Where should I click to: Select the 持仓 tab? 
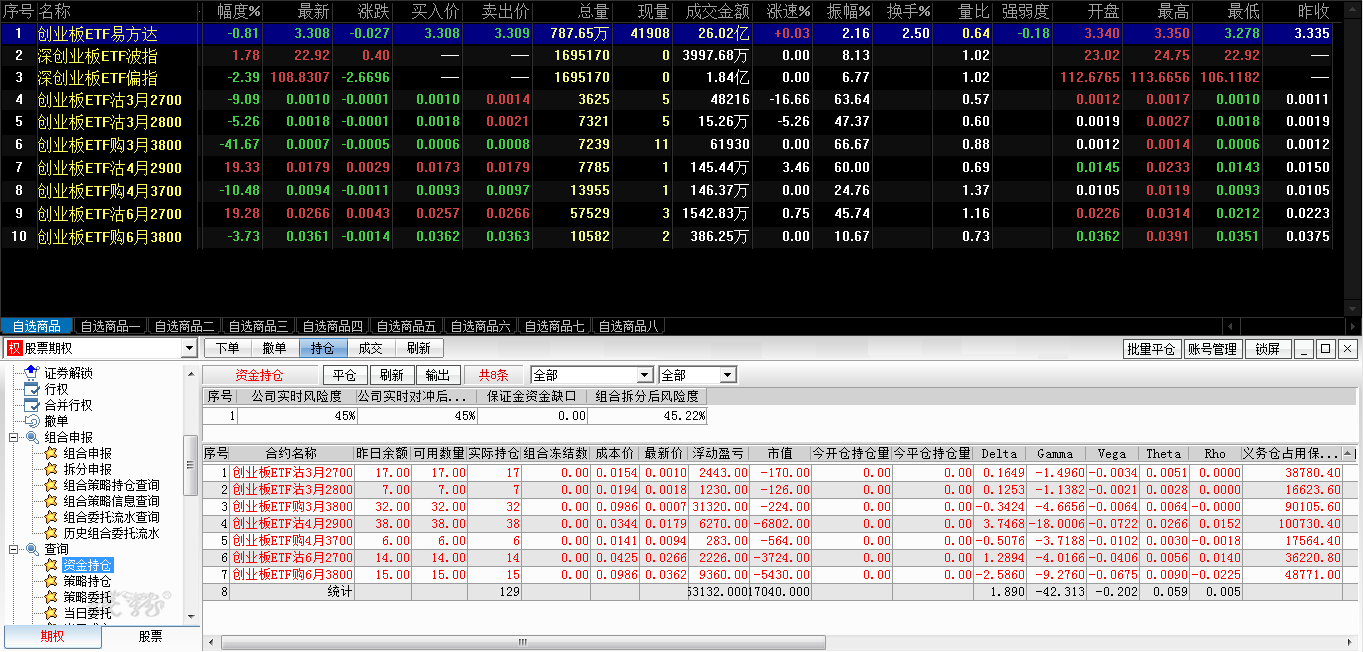322,348
